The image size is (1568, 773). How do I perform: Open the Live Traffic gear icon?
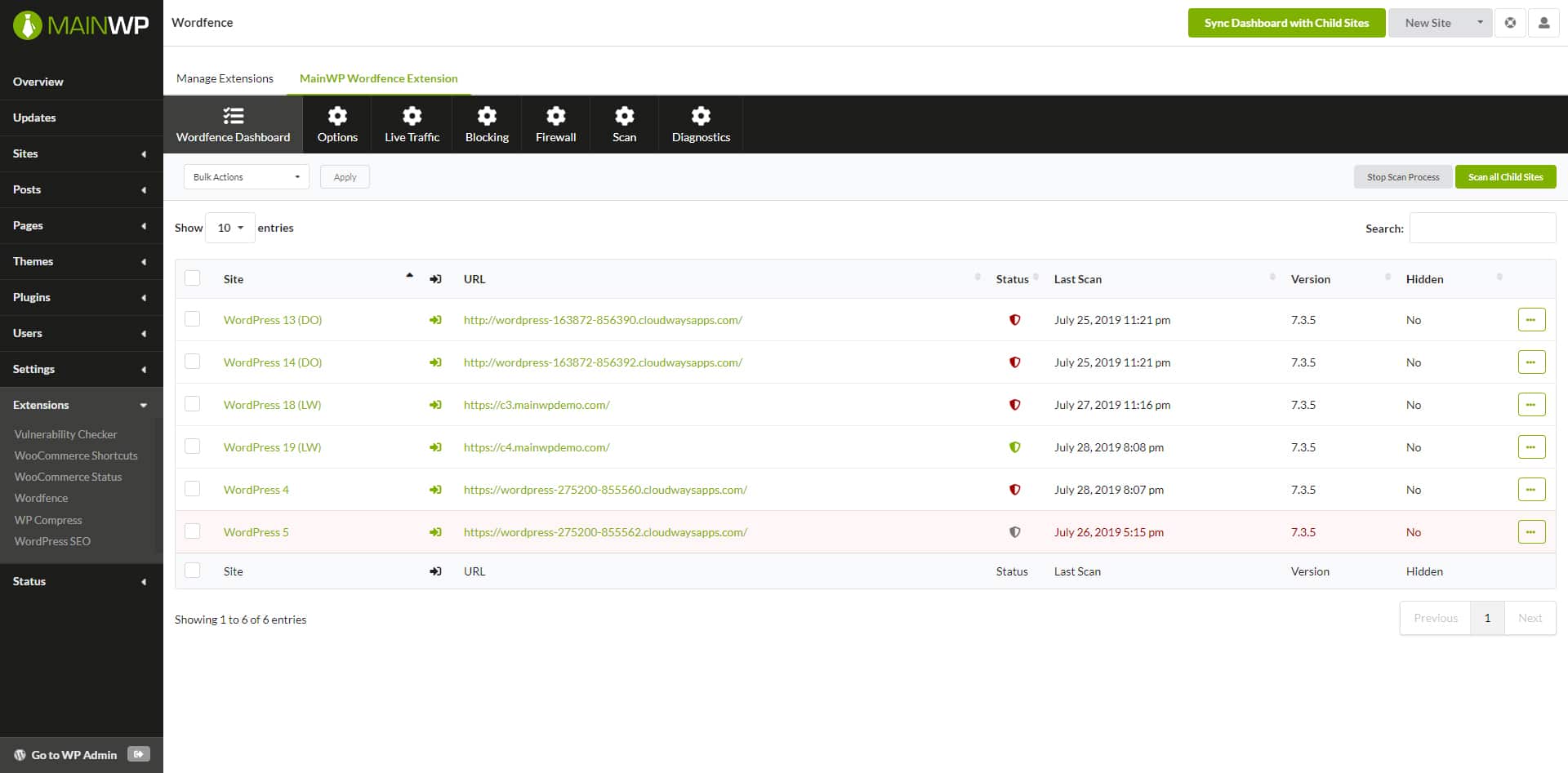coord(412,116)
